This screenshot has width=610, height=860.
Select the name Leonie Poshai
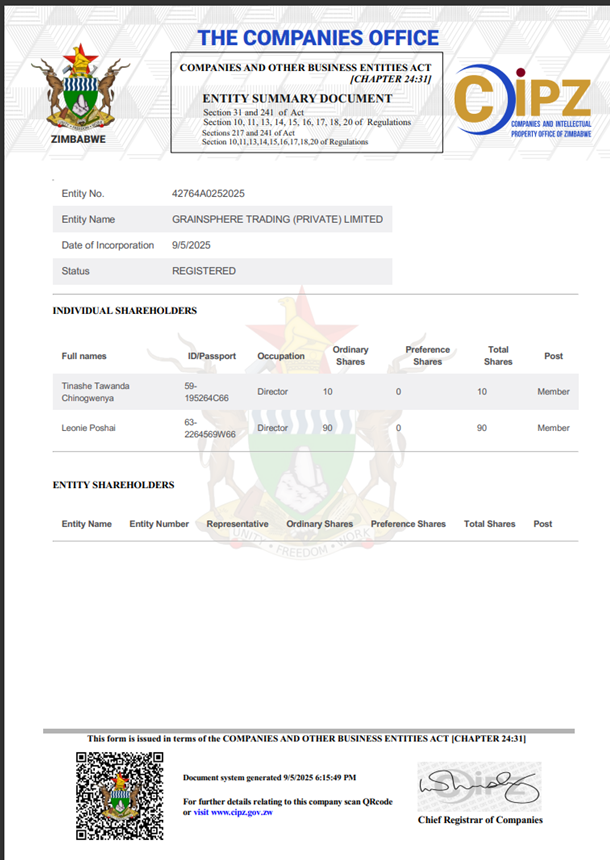point(88,428)
